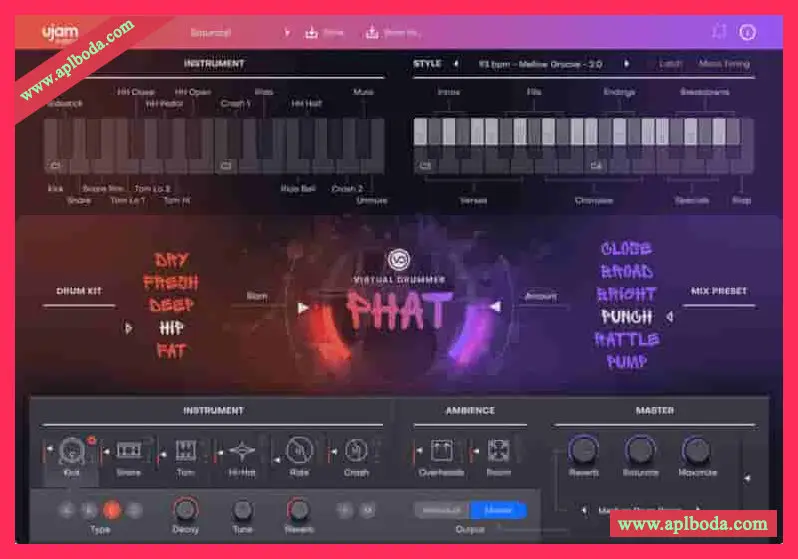Screen dimensions: 798x559
Task: Click the C4 key on Style keyboard
Action: point(595,160)
